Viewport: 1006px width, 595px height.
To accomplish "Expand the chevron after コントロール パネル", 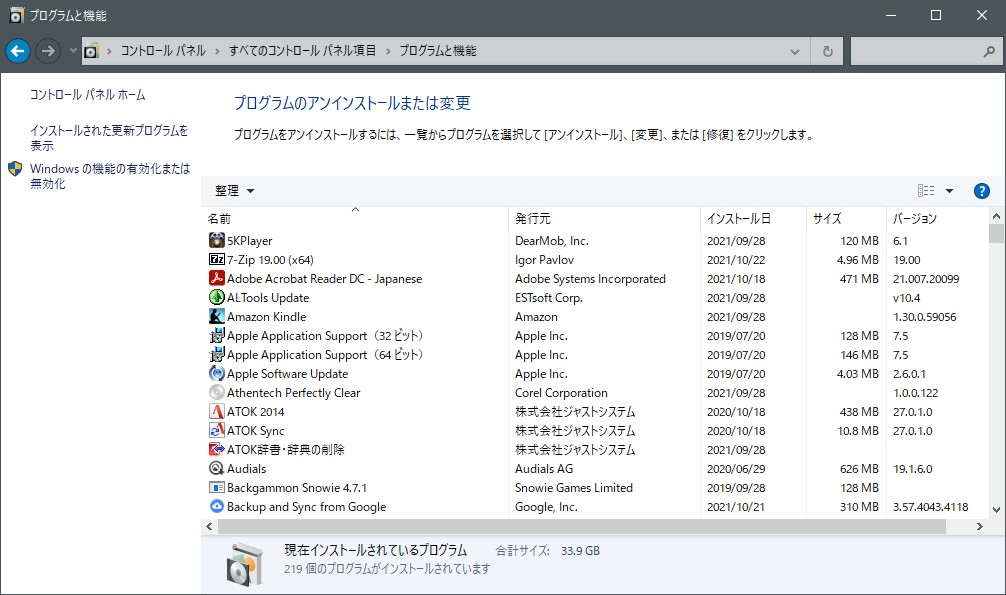I will pyautogui.click(x=217, y=51).
